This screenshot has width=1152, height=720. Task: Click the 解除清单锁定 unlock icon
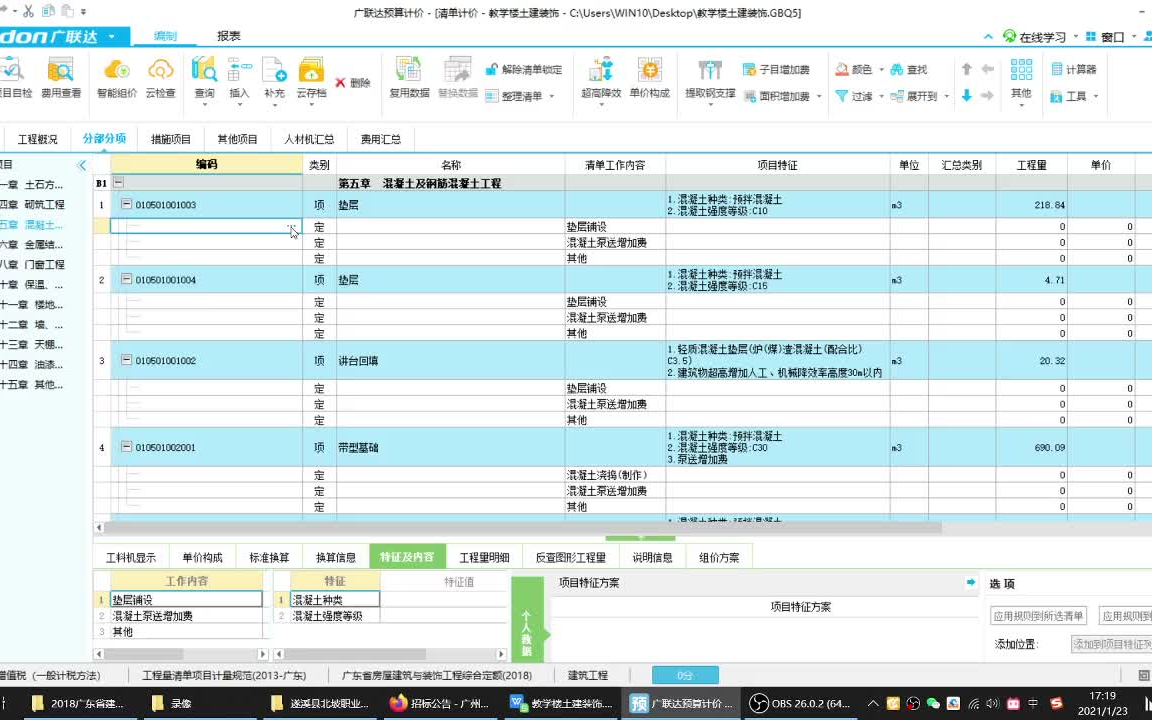coord(492,68)
